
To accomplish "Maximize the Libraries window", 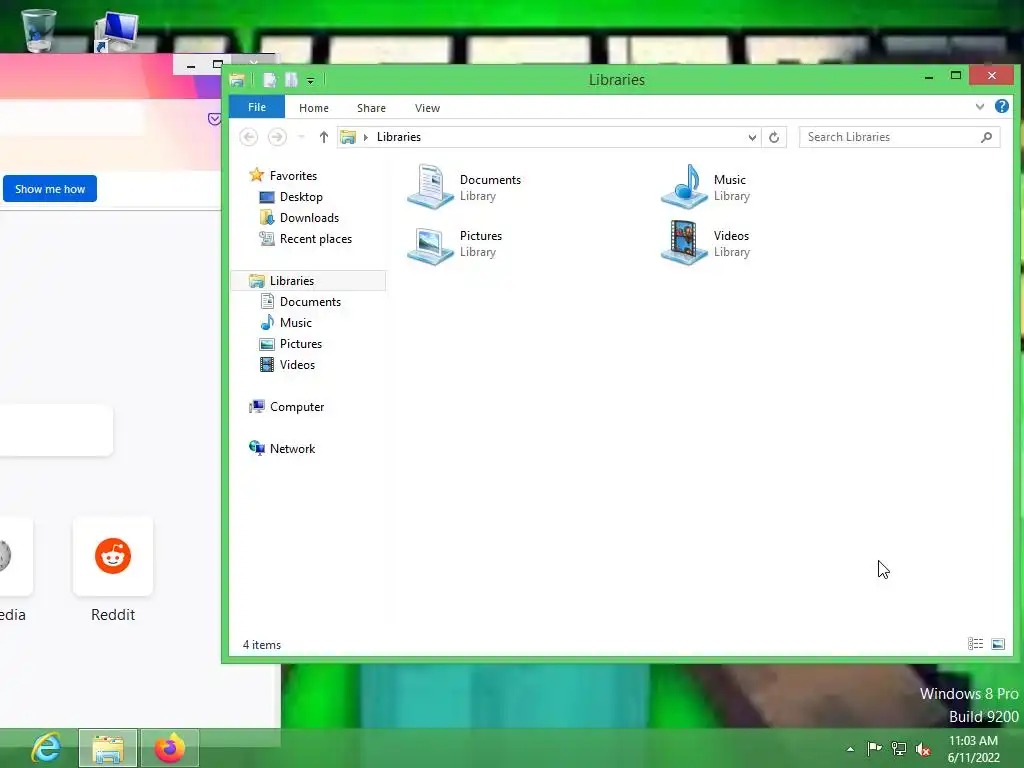I will click(955, 76).
